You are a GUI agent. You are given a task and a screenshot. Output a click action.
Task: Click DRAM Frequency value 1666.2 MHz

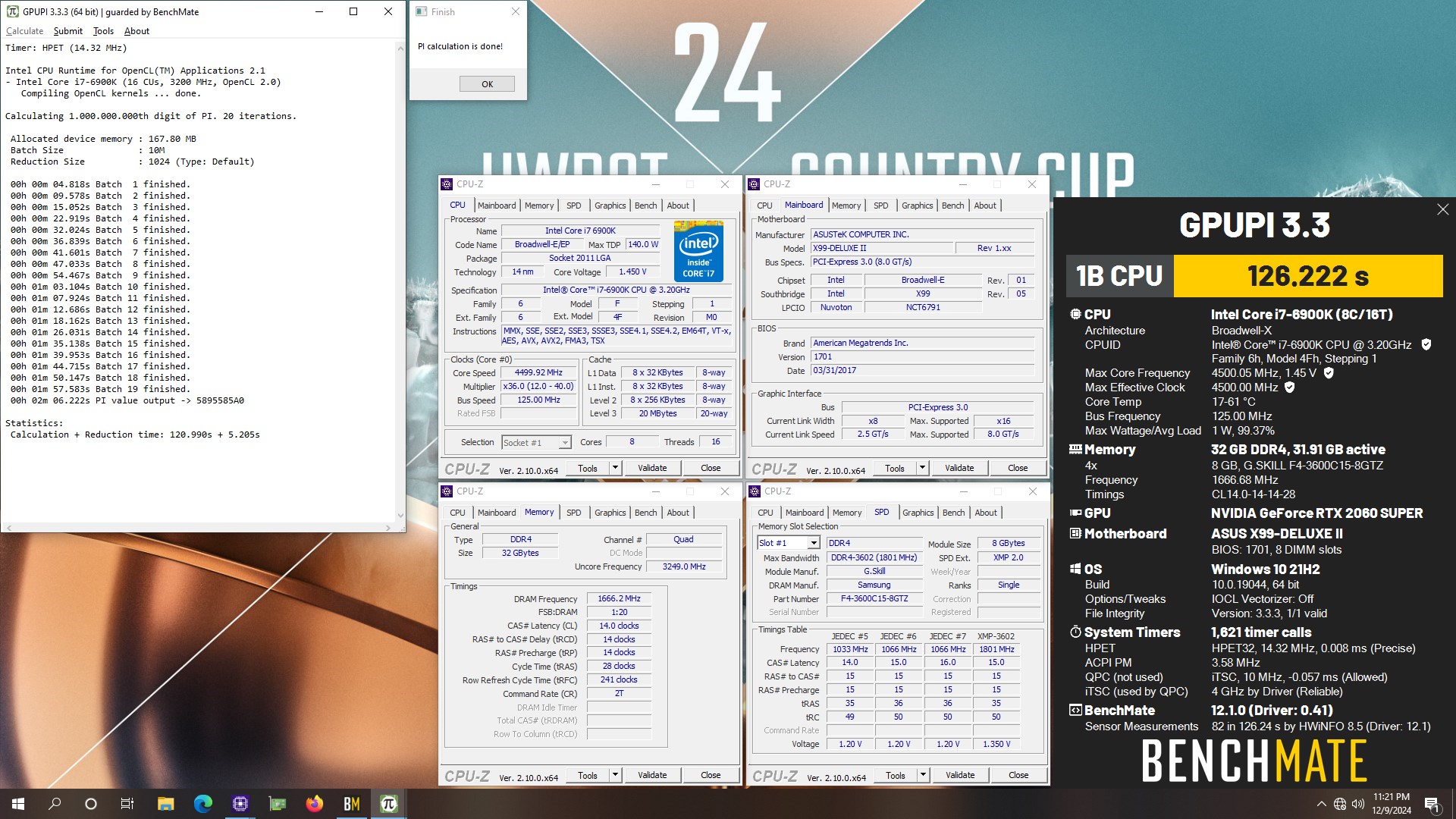click(x=619, y=599)
